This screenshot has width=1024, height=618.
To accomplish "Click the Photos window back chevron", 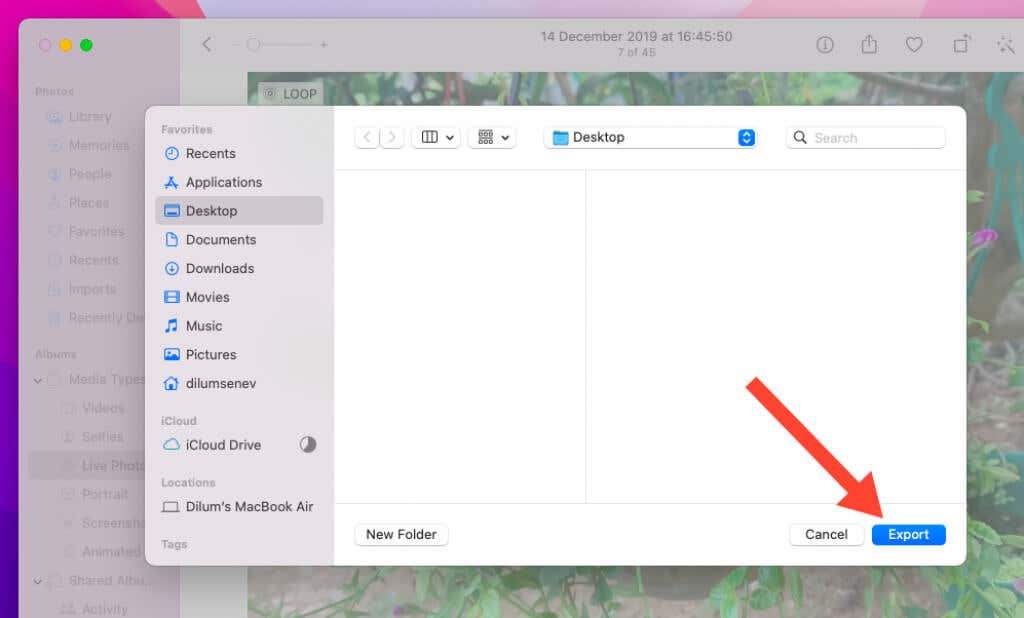I will (206, 44).
